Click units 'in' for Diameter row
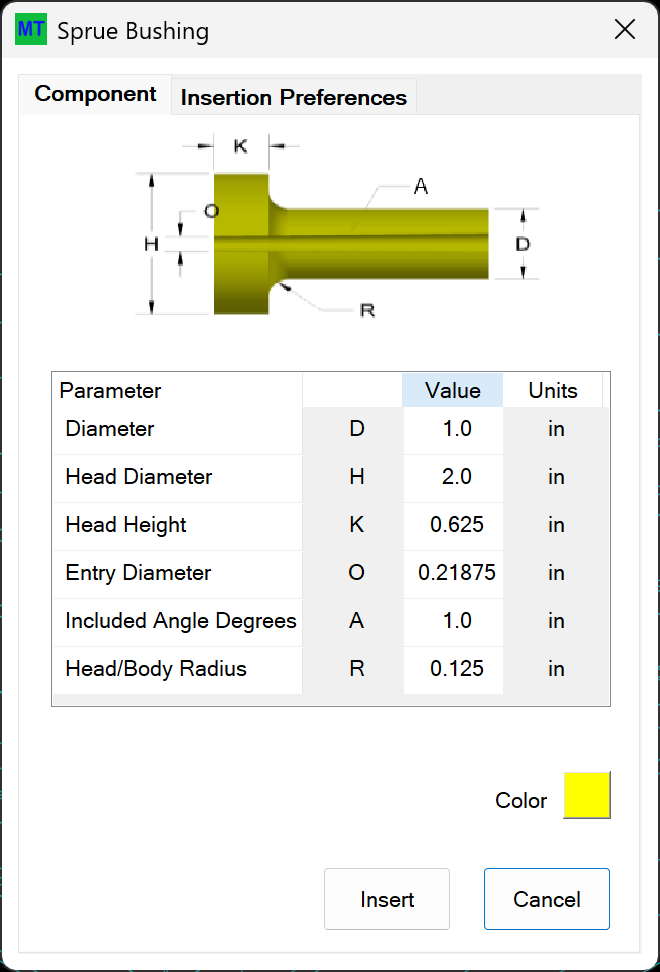Screen dimensions: 660x972 point(556,429)
